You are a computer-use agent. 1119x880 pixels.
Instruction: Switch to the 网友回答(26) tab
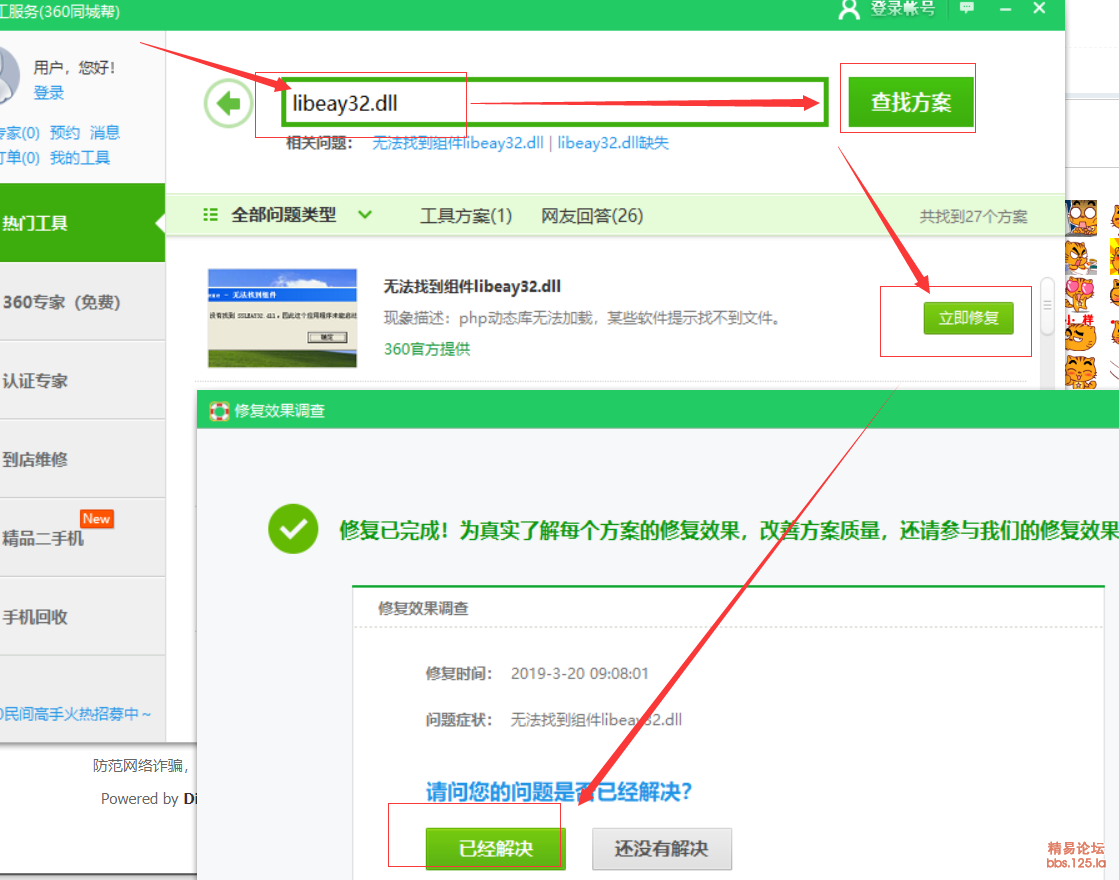coord(592,216)
